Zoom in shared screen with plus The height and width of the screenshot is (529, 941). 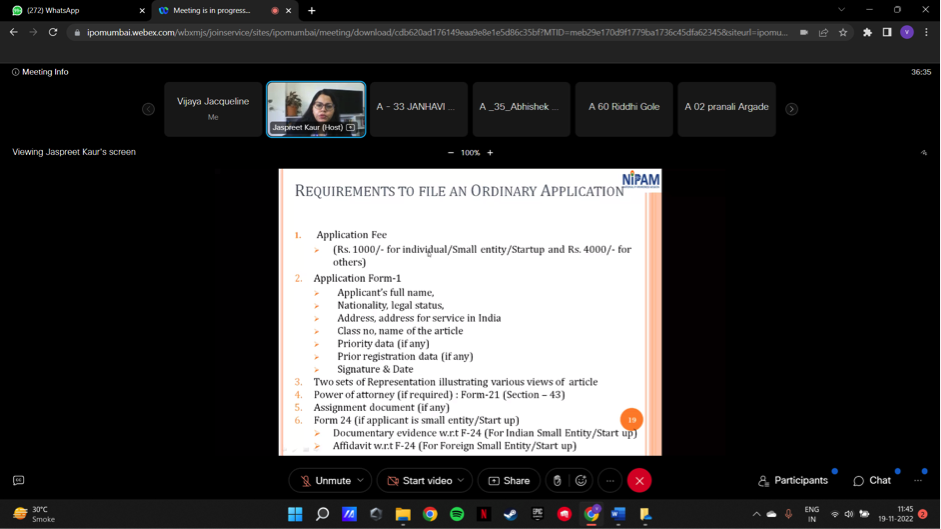(490, 153)
